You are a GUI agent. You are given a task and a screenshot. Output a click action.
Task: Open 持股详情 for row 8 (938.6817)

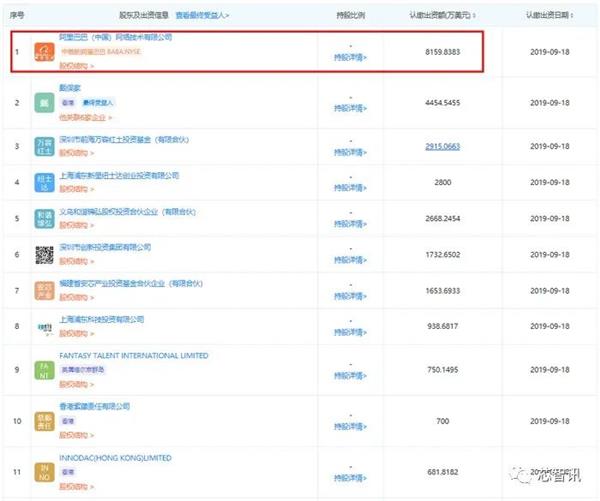tap(351, 332)
